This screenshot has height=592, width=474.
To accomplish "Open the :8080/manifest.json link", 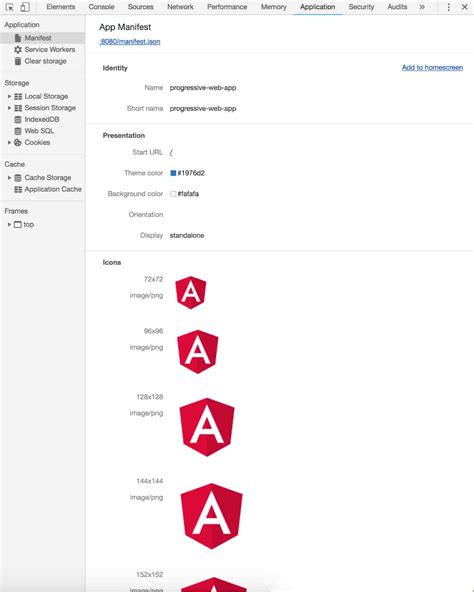I will click(x=130, y=42).
